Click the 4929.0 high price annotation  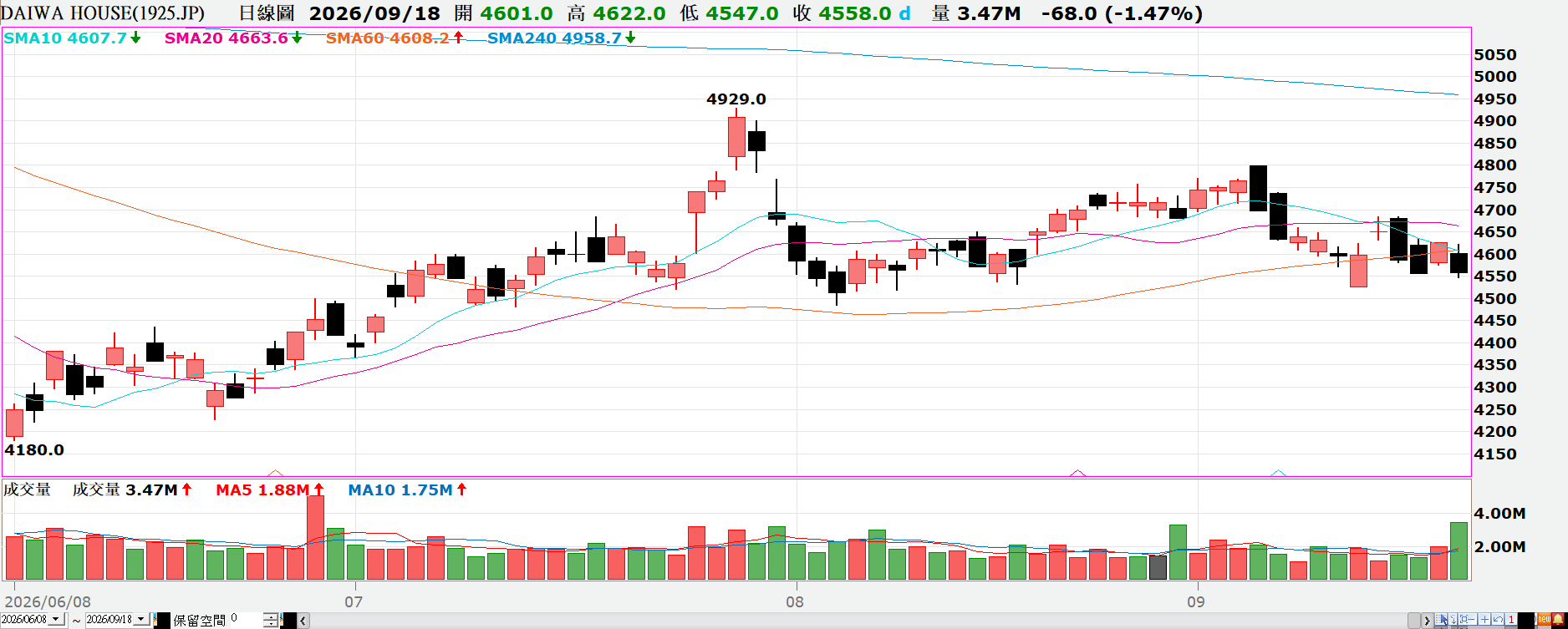point(736,99)
